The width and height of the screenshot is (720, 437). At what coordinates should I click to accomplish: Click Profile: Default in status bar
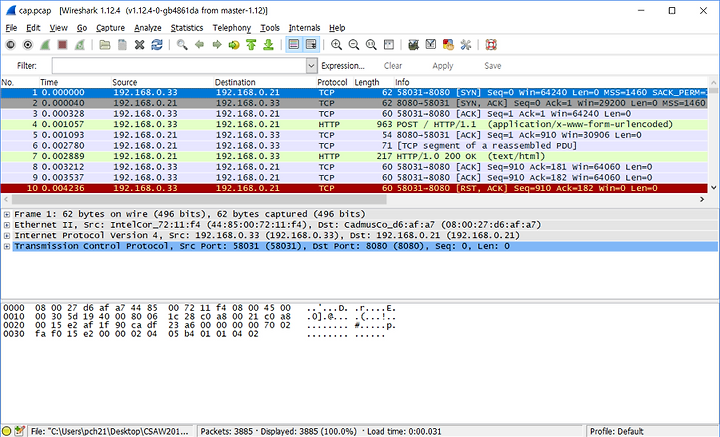tap(616, 431)
